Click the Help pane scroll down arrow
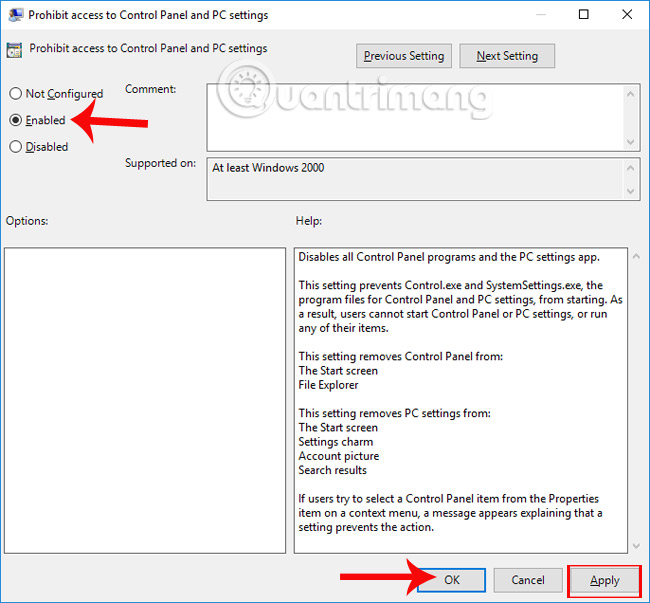The image size is (650, 603). pos(636,546)
